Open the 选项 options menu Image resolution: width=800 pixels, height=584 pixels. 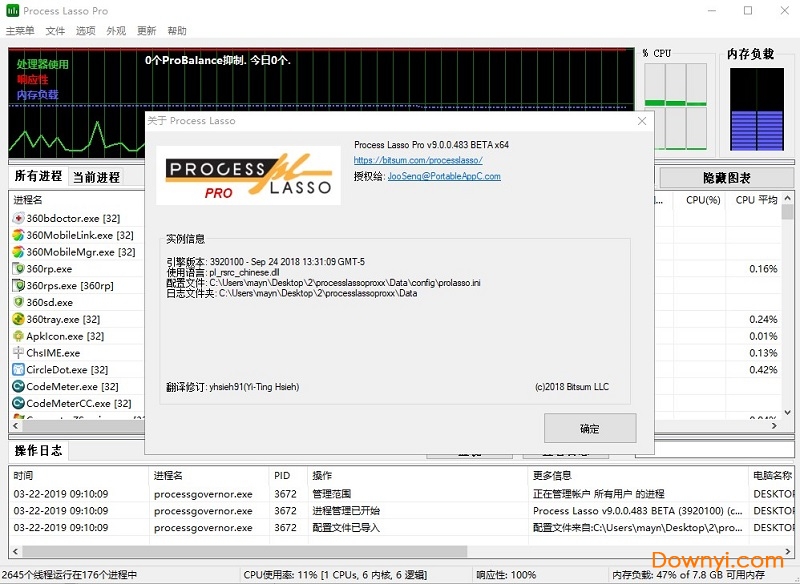point(85,31)
